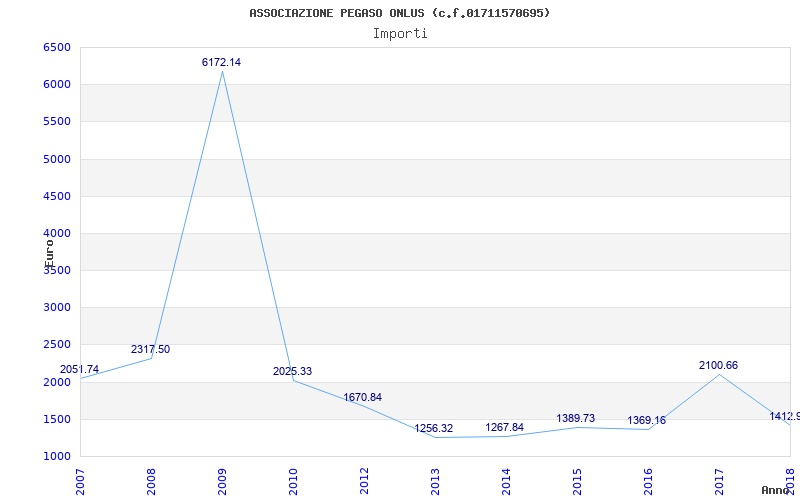Click the 2500 y-axis tick label
Viewport: 800px width, 500px height.
click(x=57, y=345)
